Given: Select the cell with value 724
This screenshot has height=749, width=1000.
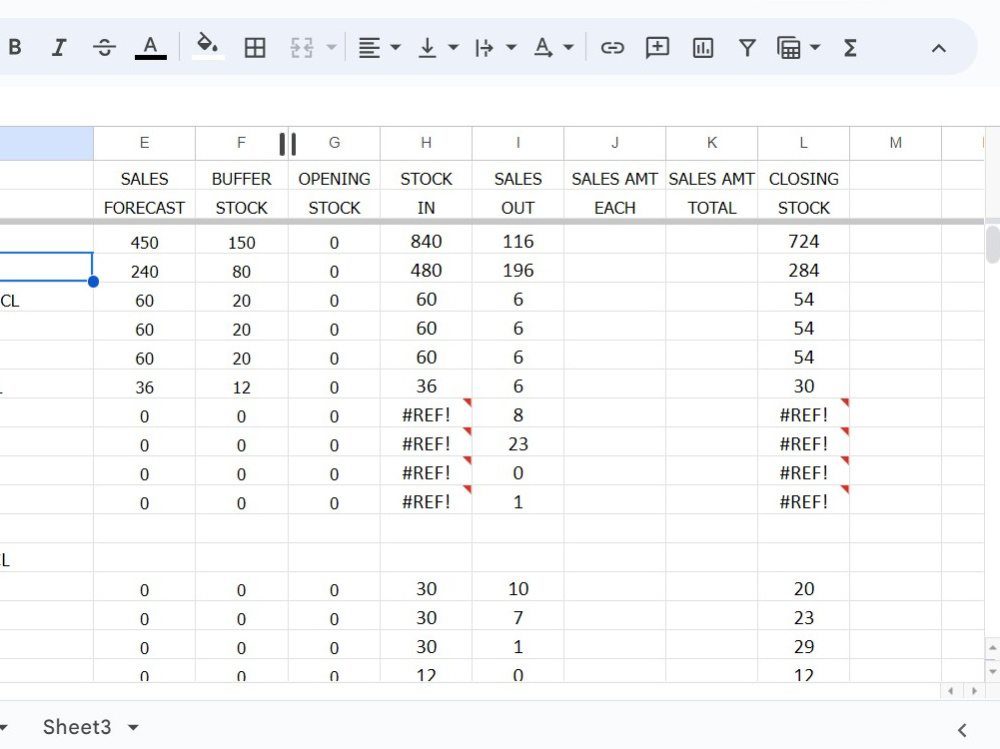Looking at the screenshot, I should [804, 242].
